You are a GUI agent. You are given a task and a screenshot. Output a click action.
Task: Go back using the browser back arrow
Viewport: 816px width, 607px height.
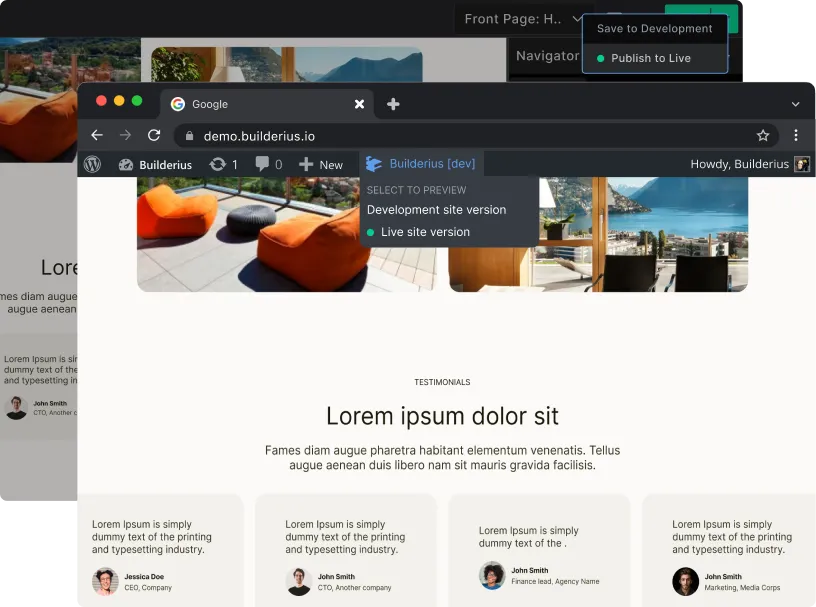click(x=97, y=135)
